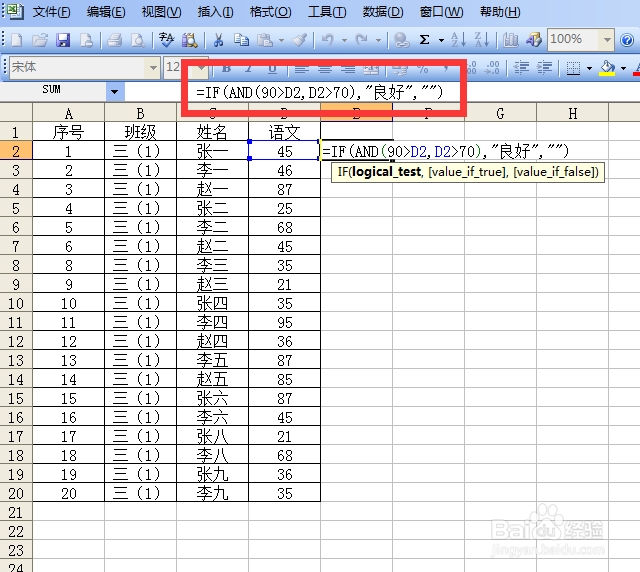
Task: Click the AutoSum sigma button
Action: point(424,40)
